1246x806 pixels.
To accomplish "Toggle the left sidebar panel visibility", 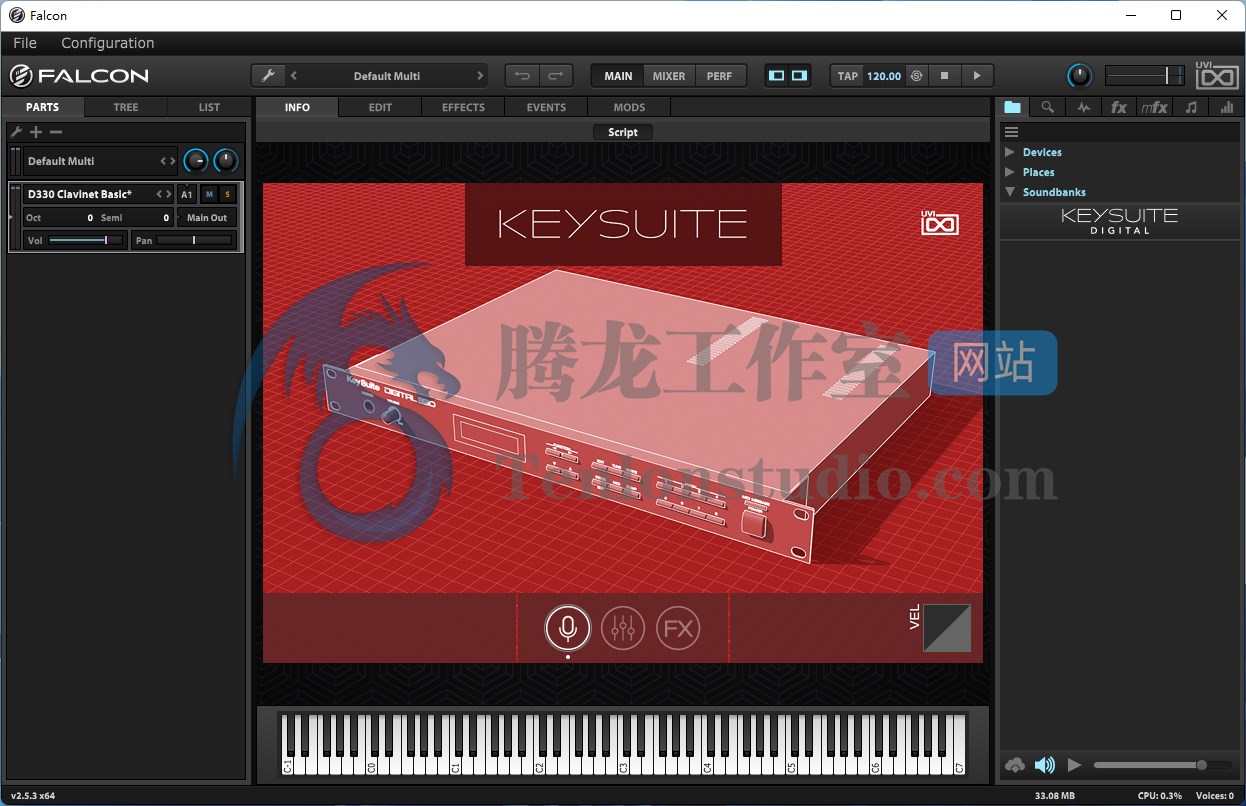I will 777,76.
